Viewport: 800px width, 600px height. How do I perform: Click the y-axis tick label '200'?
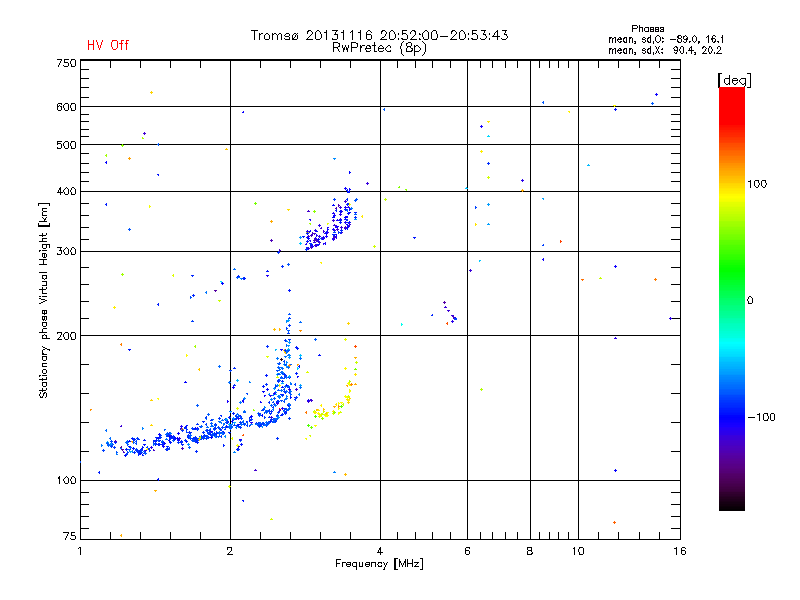click(x=66, y=336)
